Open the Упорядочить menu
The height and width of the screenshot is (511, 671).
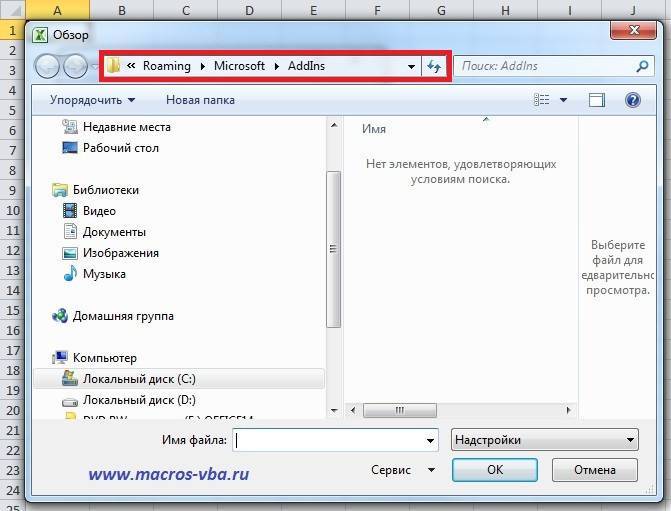tap(92, 100)
